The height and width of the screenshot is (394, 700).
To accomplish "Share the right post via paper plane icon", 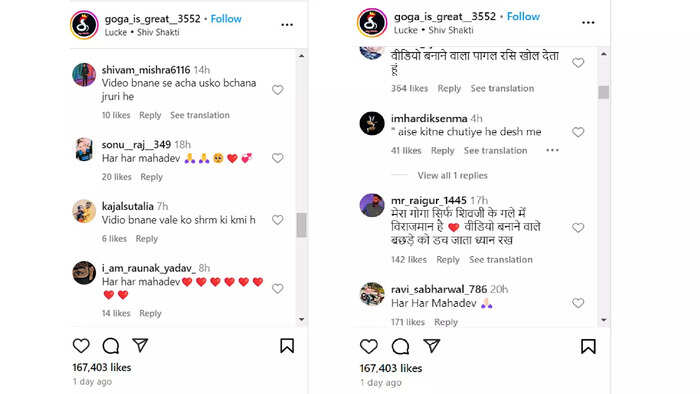I will coord(432,346).
